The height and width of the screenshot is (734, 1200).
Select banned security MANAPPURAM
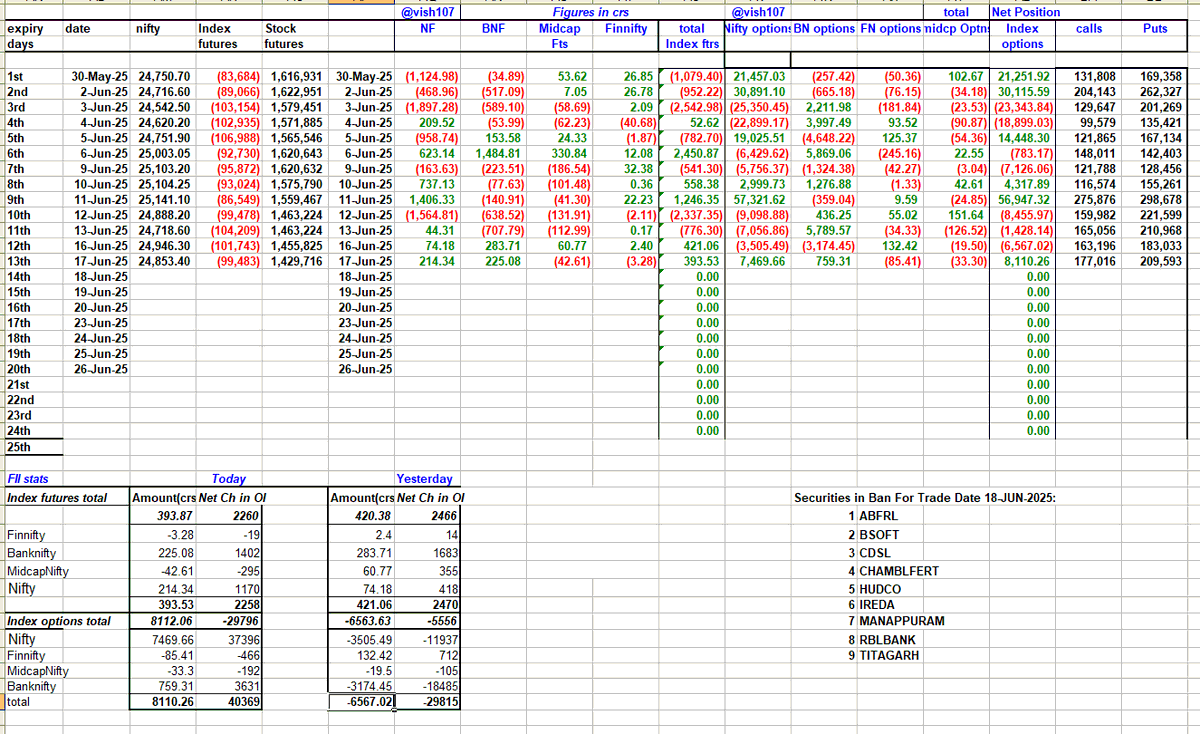[x=902, y=621]
